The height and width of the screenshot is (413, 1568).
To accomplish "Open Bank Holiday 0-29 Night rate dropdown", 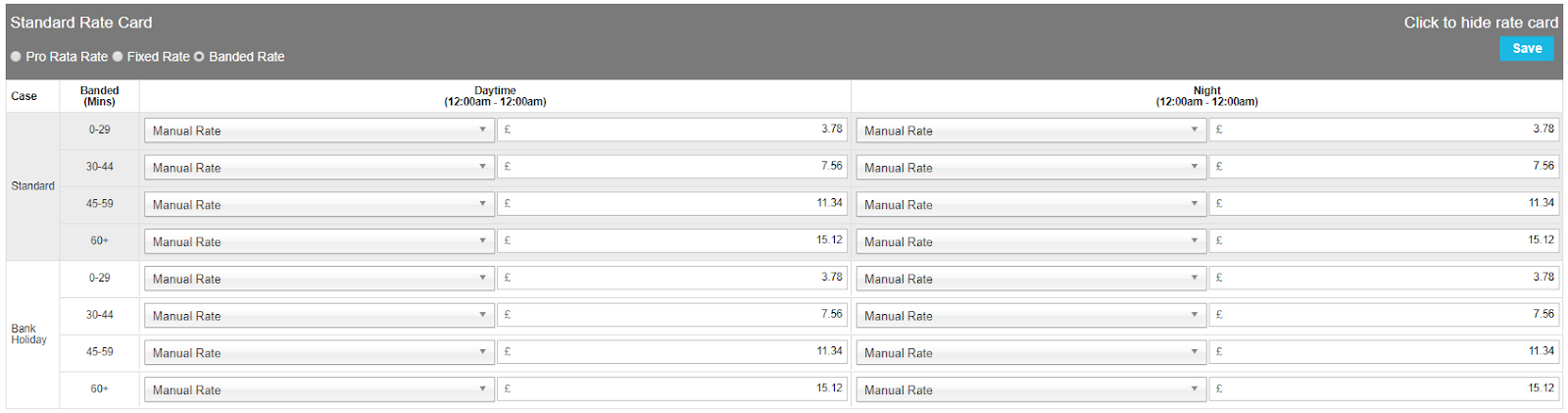I will point(1030,279).
